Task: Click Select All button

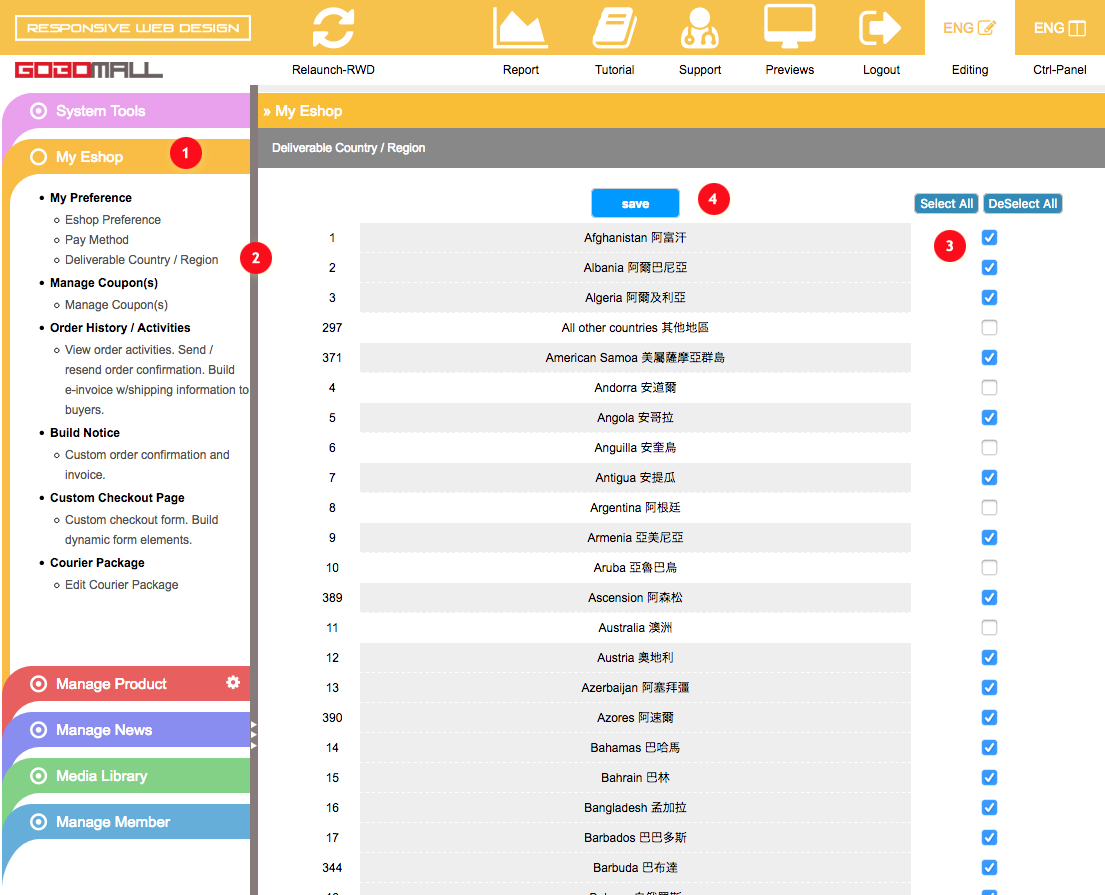Action: (946, 203)
